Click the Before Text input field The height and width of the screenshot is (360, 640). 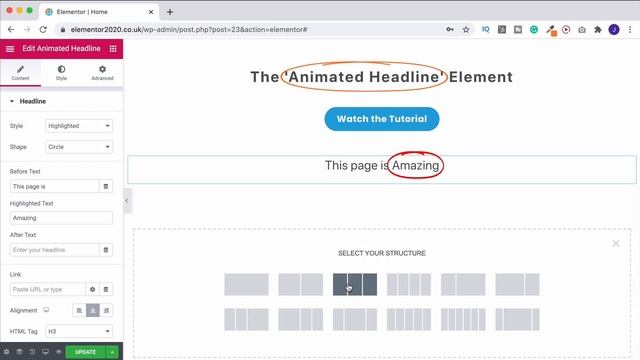pyautogui.click(x=54, y=187)
